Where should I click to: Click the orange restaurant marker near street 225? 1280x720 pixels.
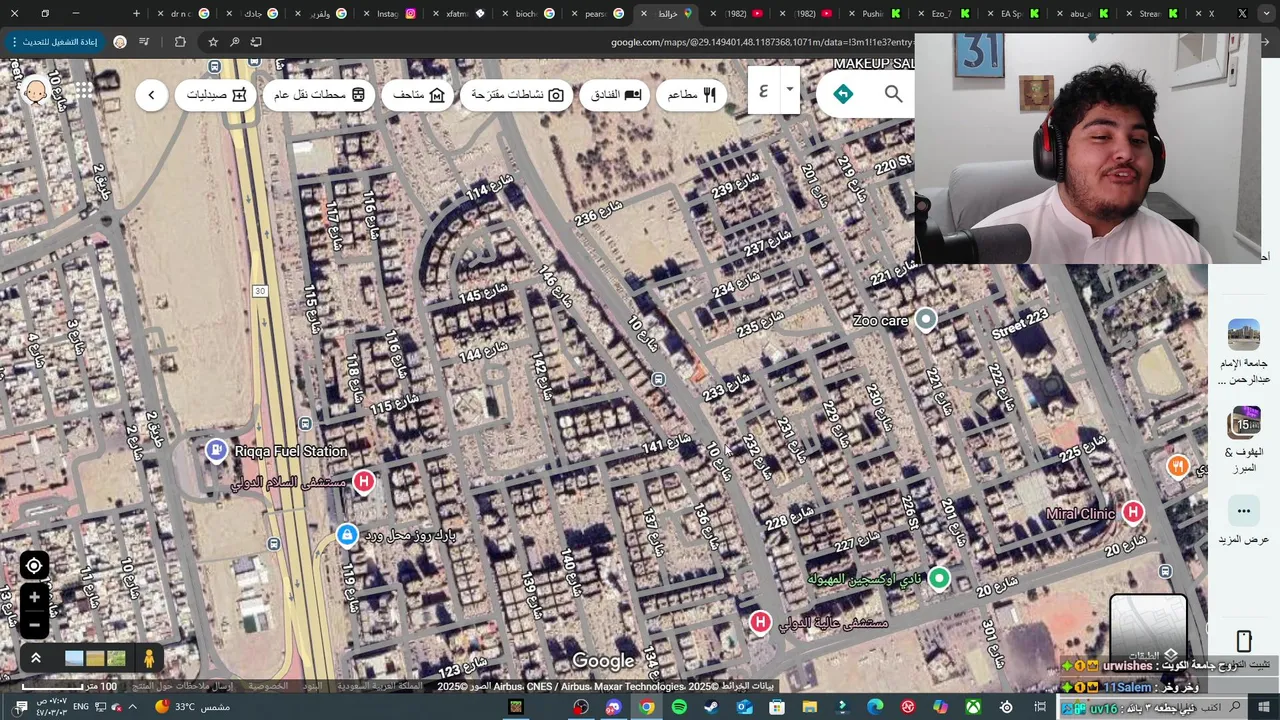click(x=1178, y=465)
